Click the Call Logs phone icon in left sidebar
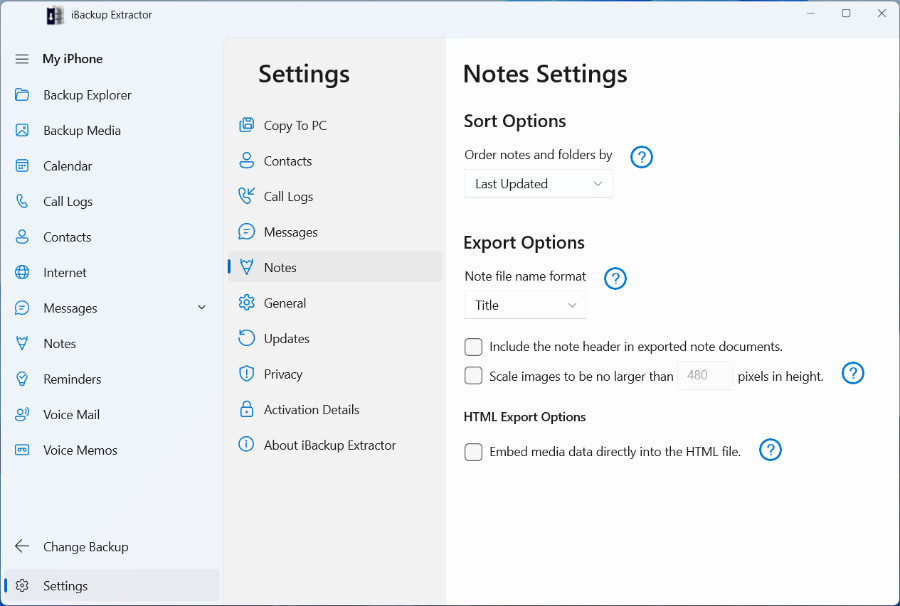The height and width of the screenshot is (606, 900). (x=22, y=201)
